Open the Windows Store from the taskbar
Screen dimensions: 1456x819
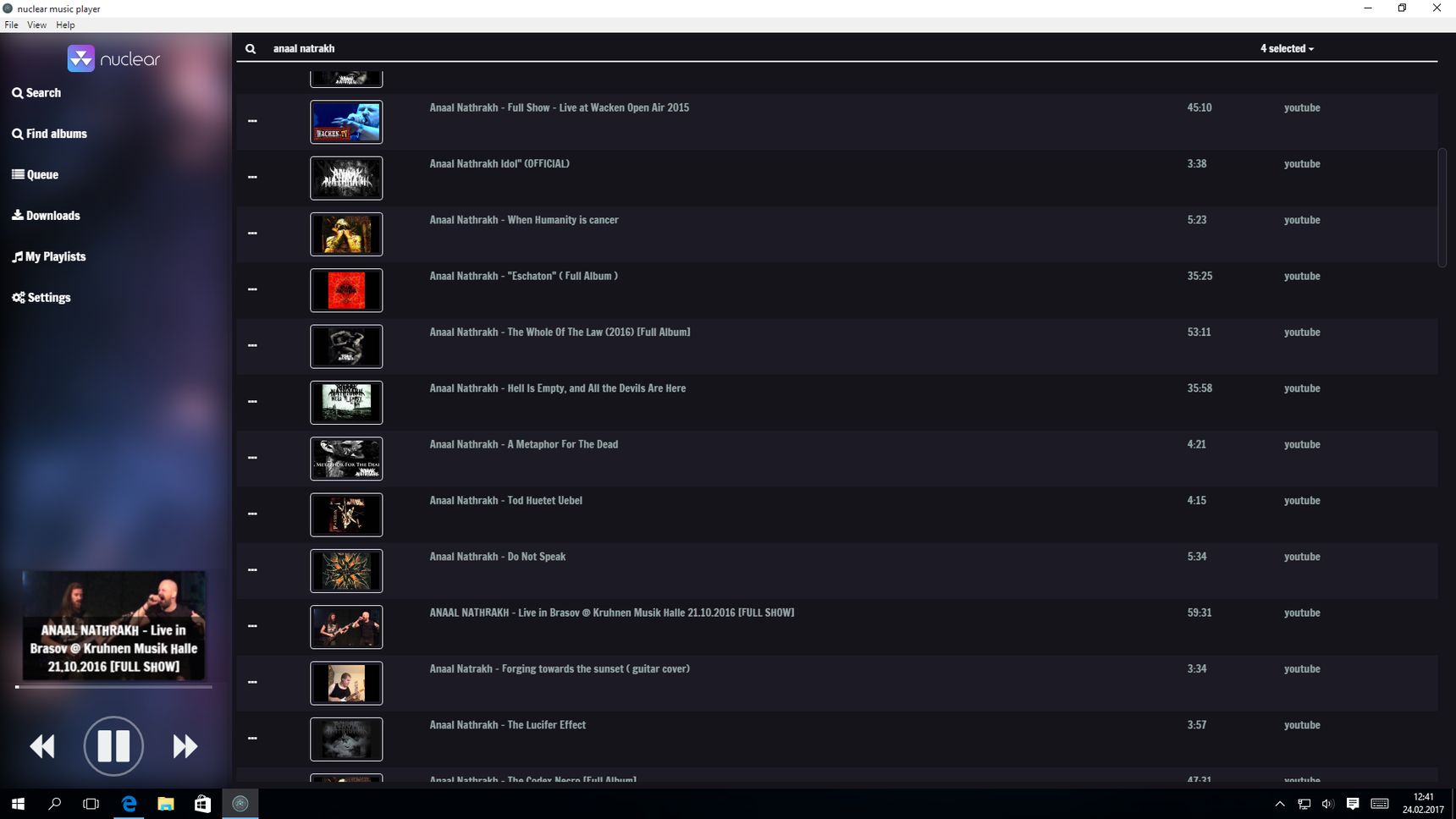tap(202, 804)
